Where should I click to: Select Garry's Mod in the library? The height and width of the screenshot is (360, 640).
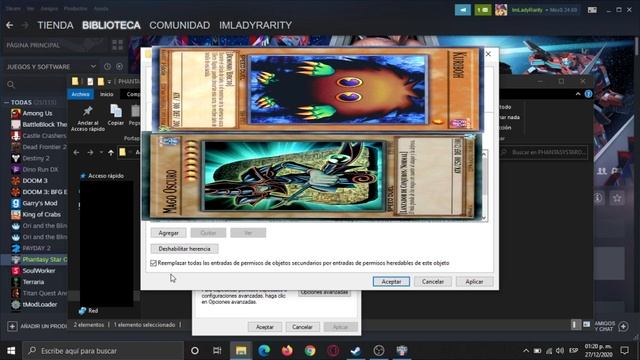40,203
